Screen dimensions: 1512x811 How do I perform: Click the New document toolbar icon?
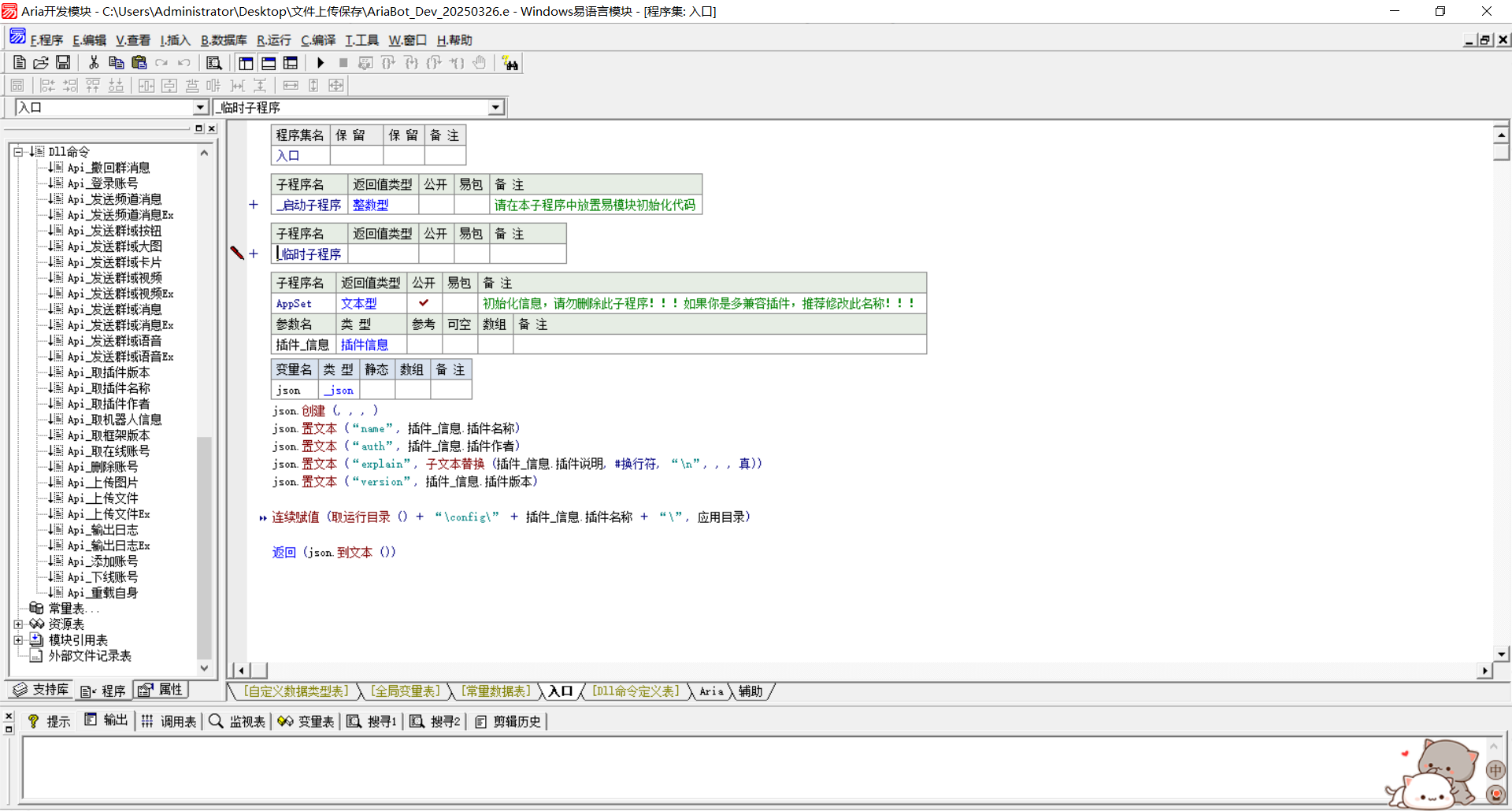20,63
